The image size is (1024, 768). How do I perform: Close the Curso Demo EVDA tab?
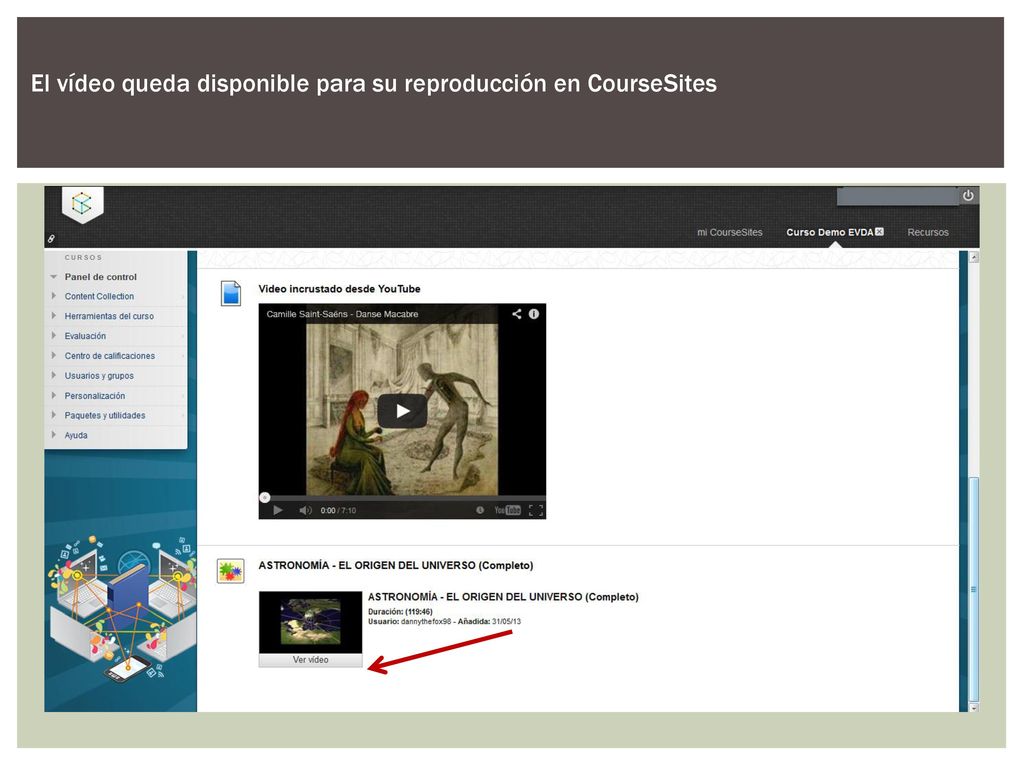879,231
